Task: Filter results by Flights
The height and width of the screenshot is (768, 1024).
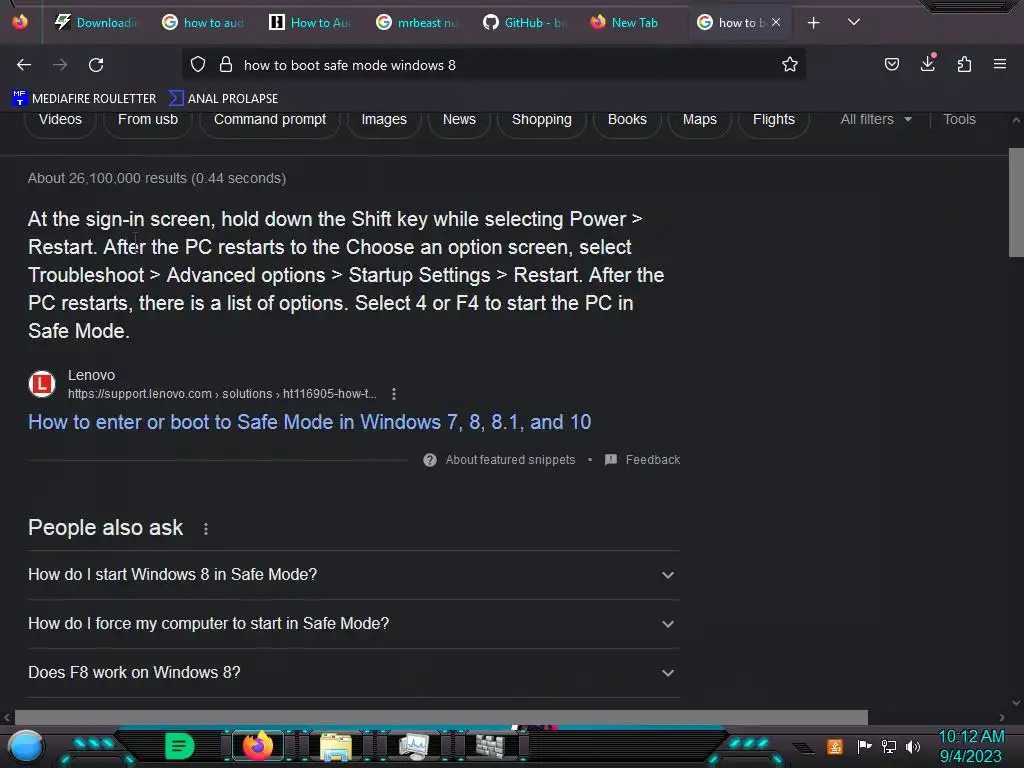Action: click(773, 120)
